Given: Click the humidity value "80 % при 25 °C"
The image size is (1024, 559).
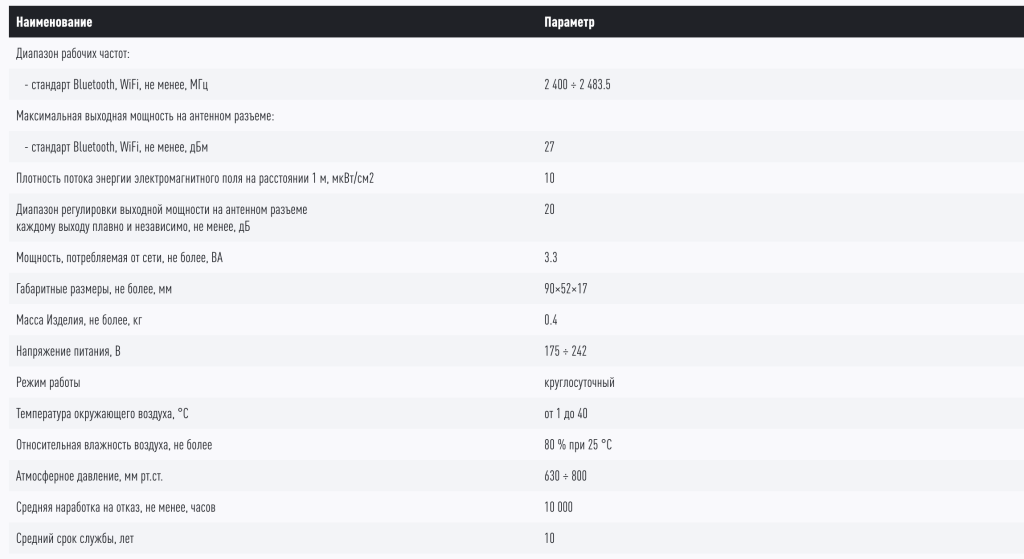Looking at the screenshot, I should [578, 445].
